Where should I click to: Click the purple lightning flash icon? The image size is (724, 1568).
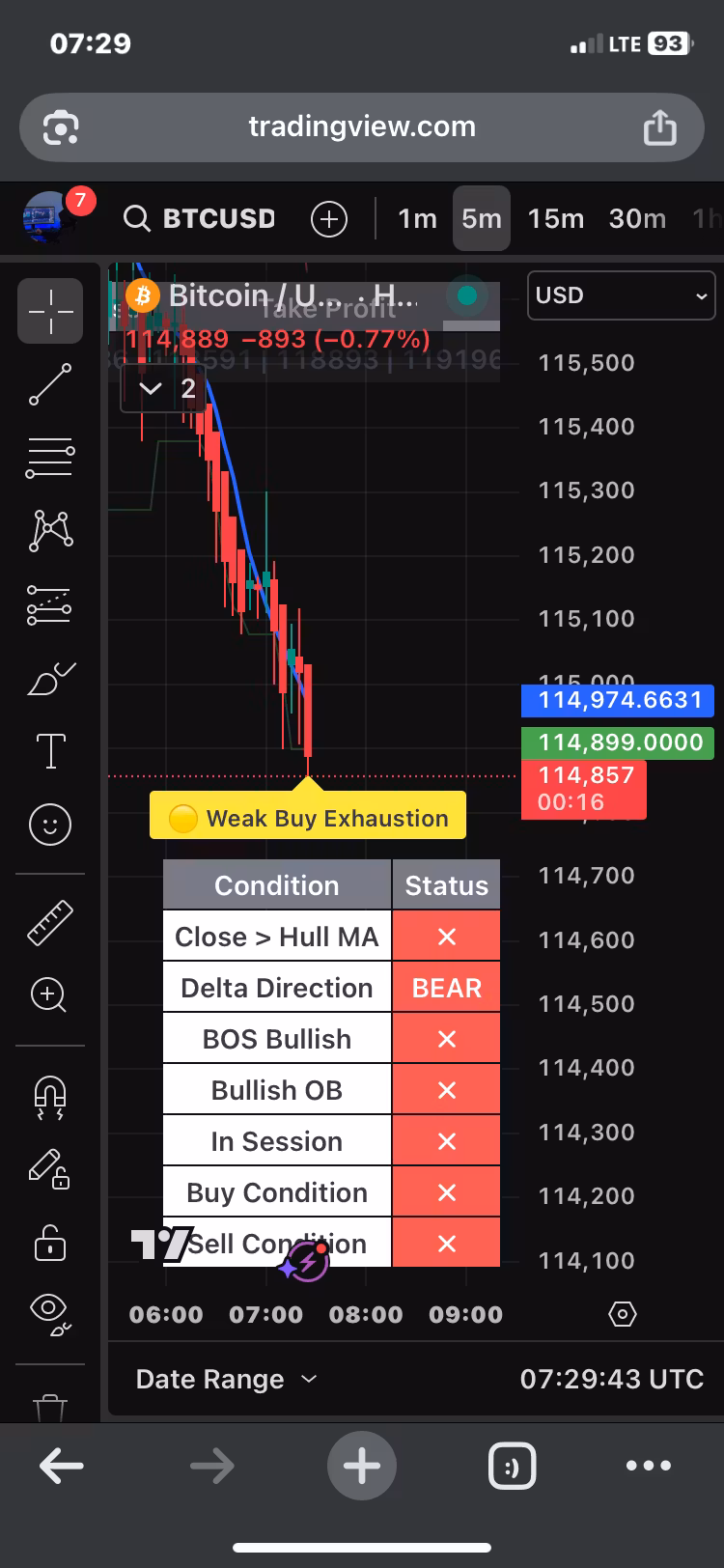pos(308,1261)
